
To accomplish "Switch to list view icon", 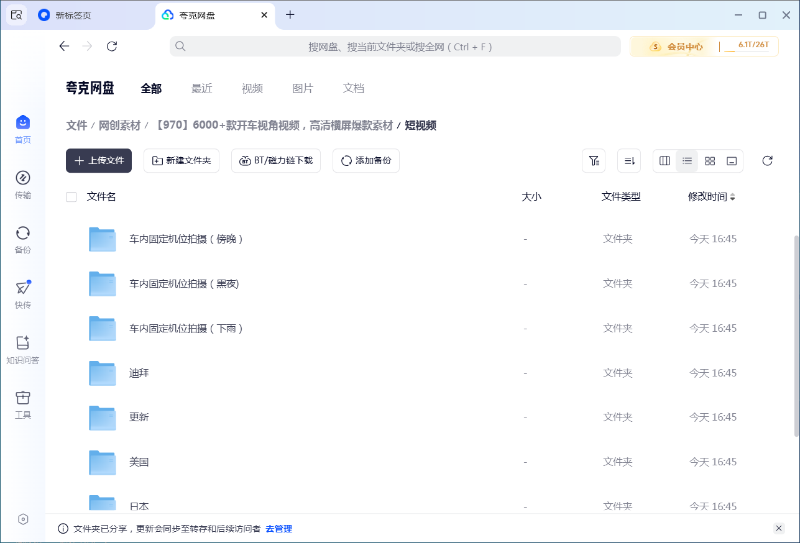I will click(687, 161).
